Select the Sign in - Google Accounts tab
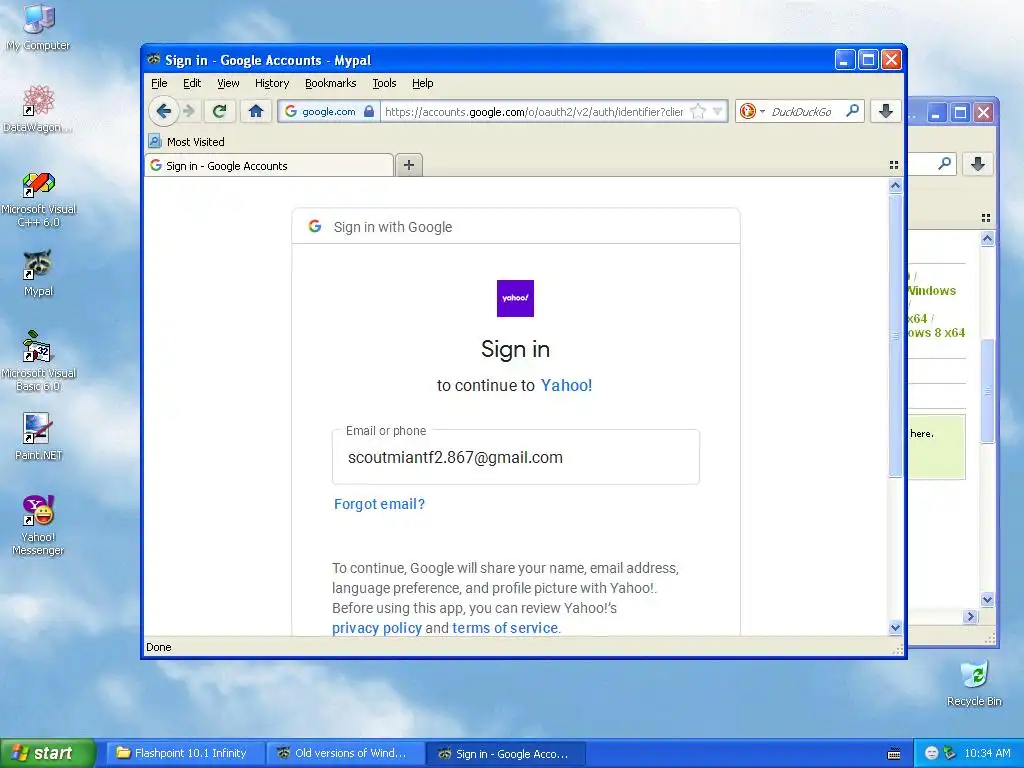The width and height of the screenshot is (1024, 768). pos(269,165)
